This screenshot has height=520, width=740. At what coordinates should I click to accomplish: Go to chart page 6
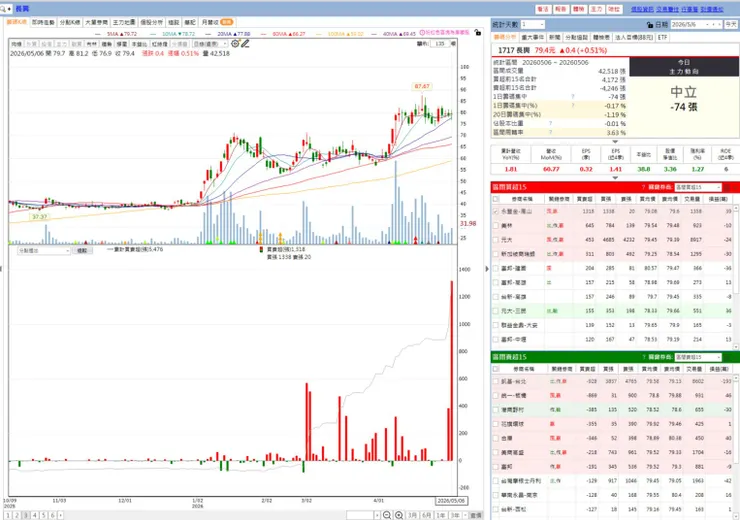click(x=52, y=515)
